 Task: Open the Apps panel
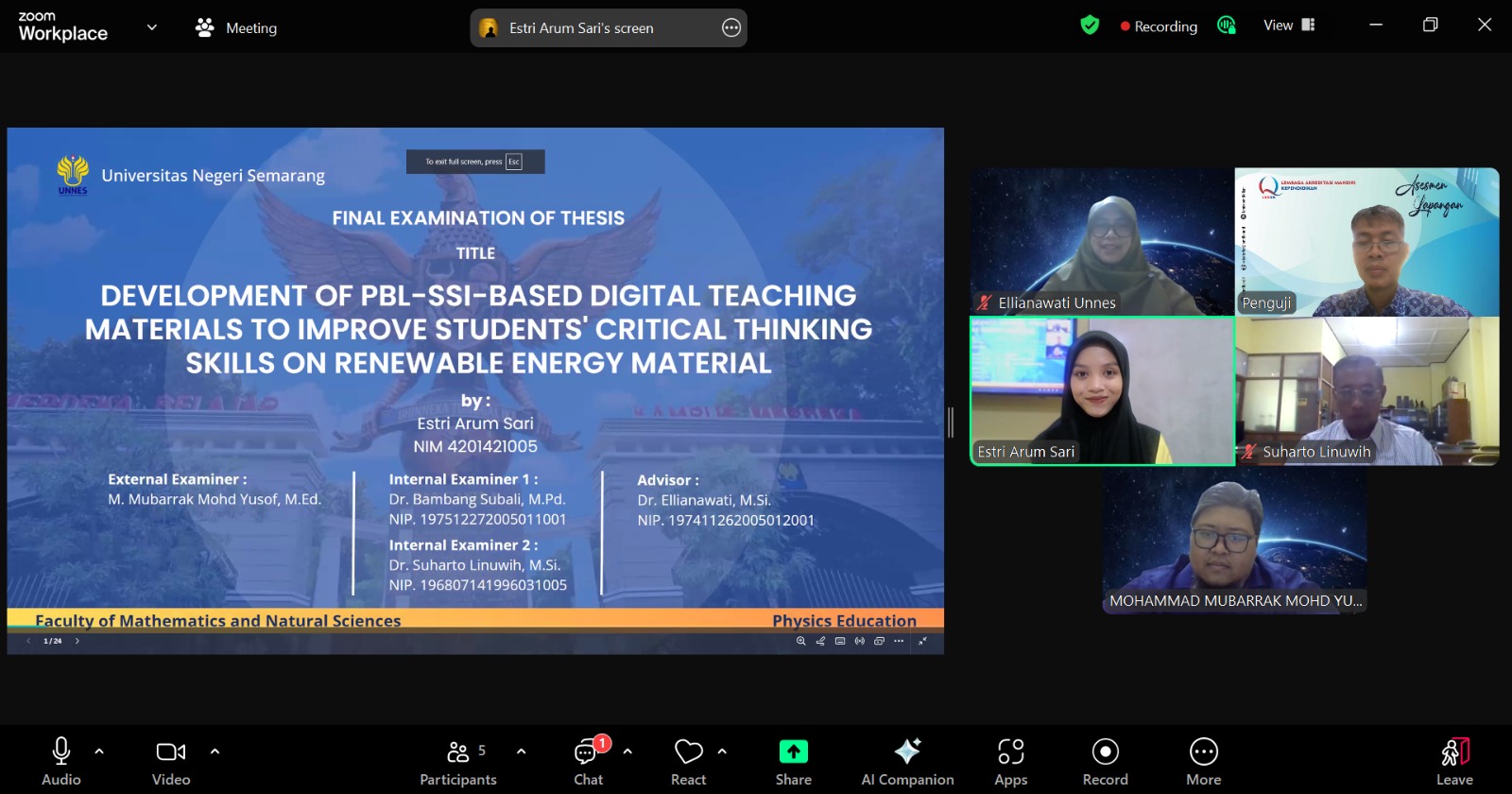click(x=1010, y=761)
